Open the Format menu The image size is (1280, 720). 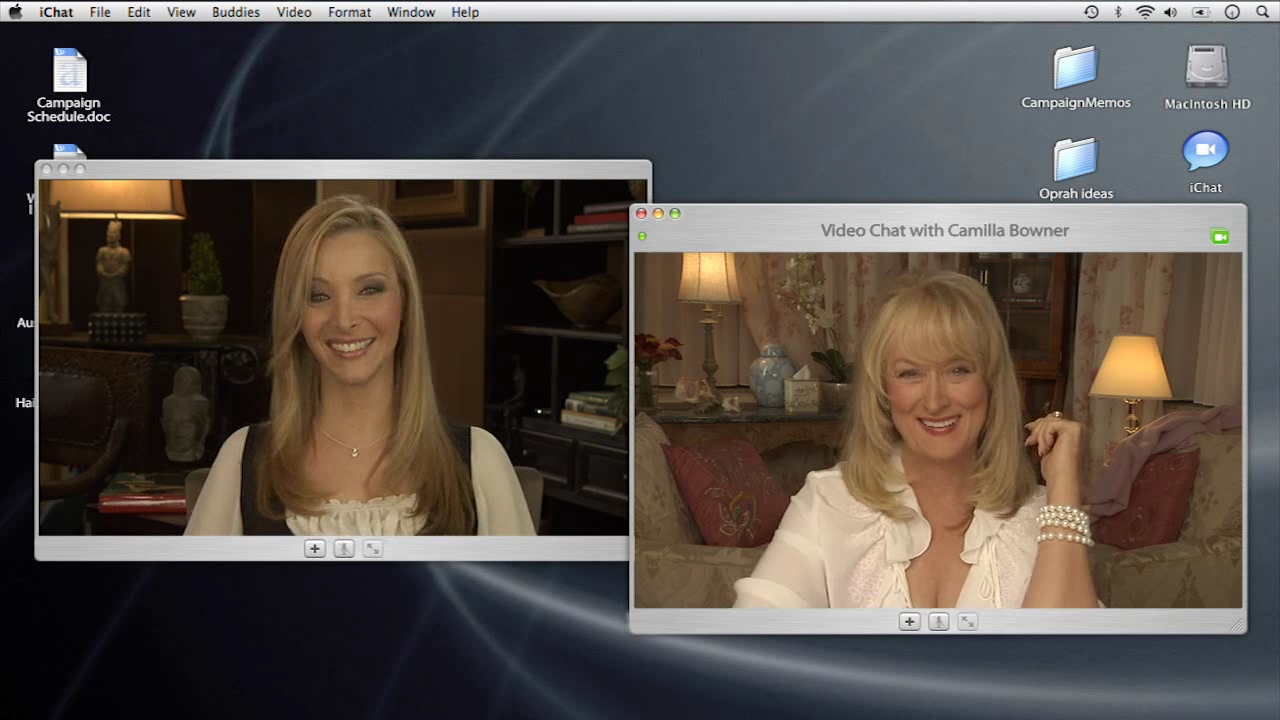(350, 12)
